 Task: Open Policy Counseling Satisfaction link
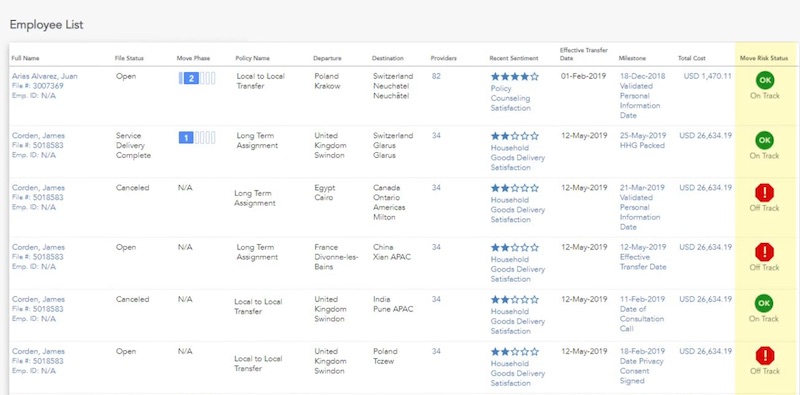(x=511, y=98)
